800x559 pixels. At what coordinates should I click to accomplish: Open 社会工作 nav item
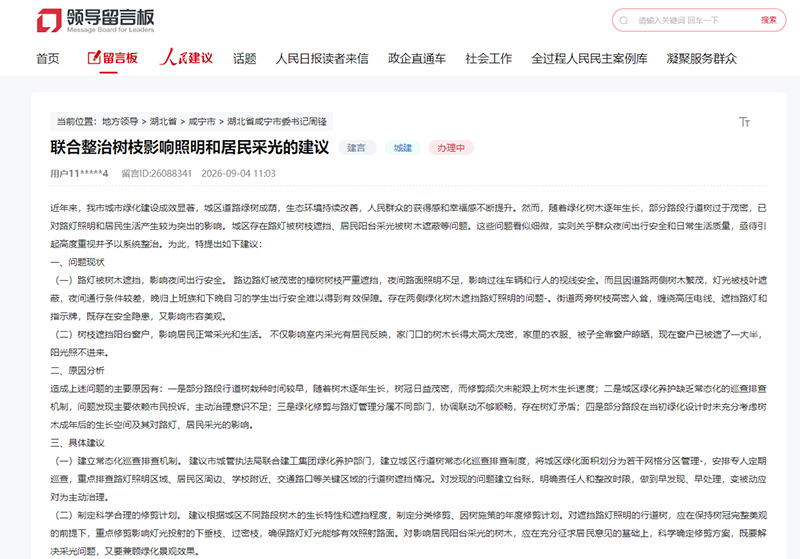coord(488,59)
